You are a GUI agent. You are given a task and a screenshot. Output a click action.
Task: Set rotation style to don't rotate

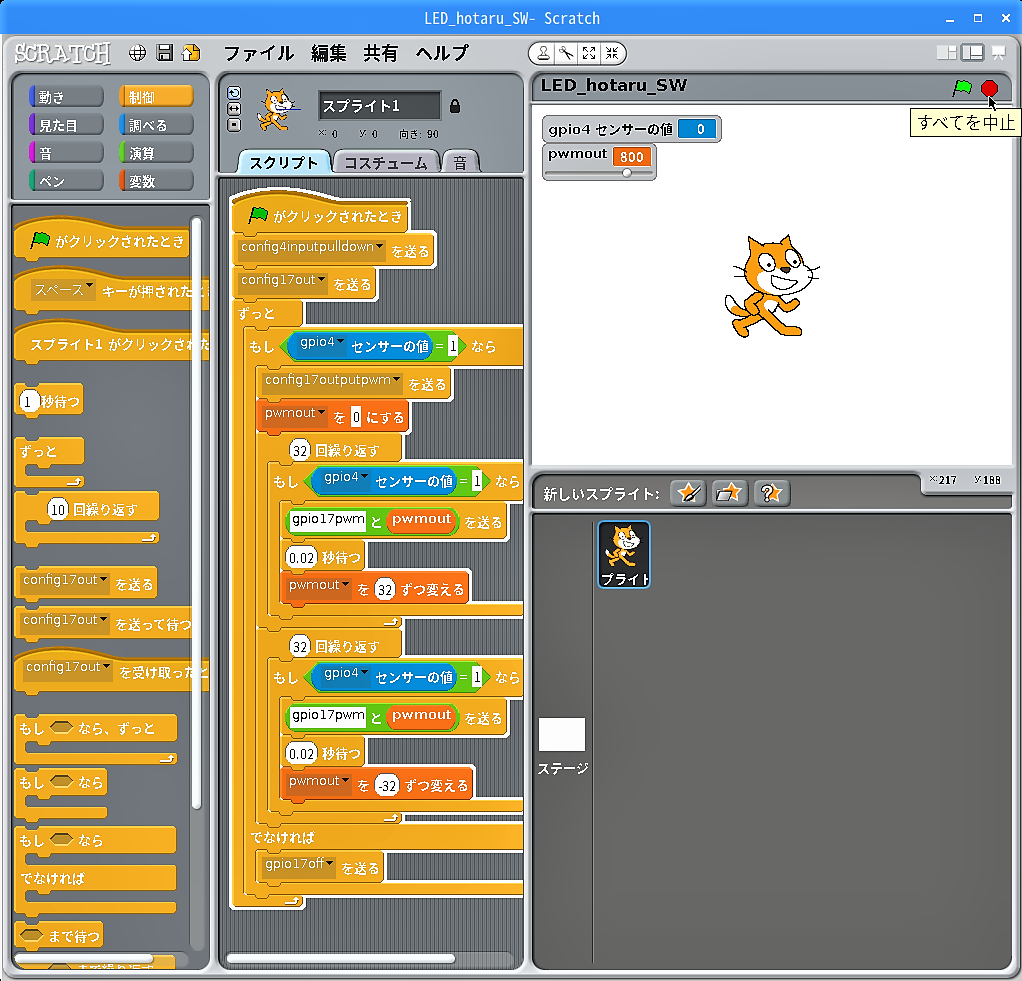point(234,124)
